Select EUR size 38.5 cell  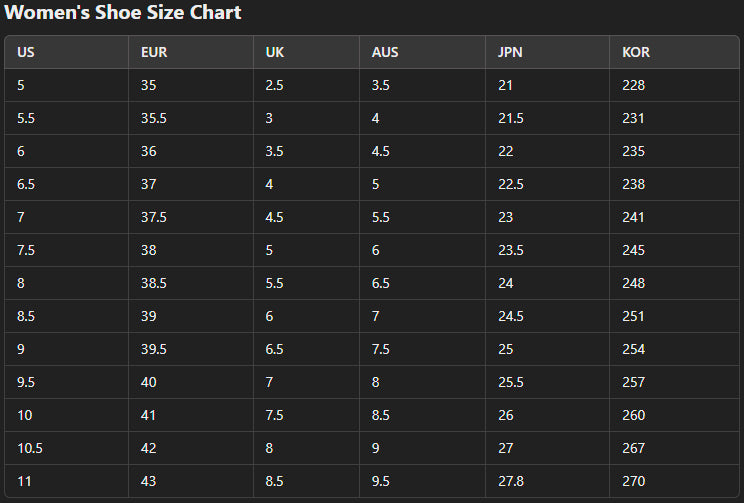[154, 283]
